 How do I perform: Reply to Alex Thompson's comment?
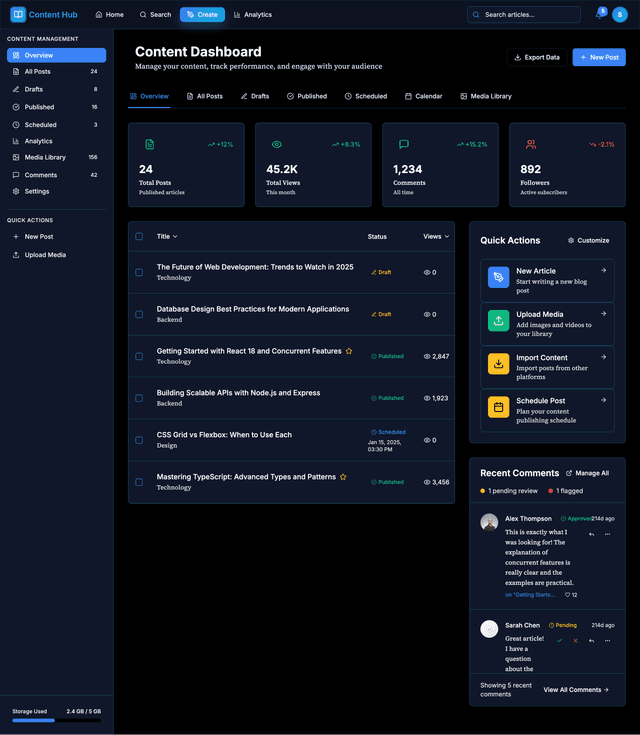pyautogui.click(x=591, y=534)
